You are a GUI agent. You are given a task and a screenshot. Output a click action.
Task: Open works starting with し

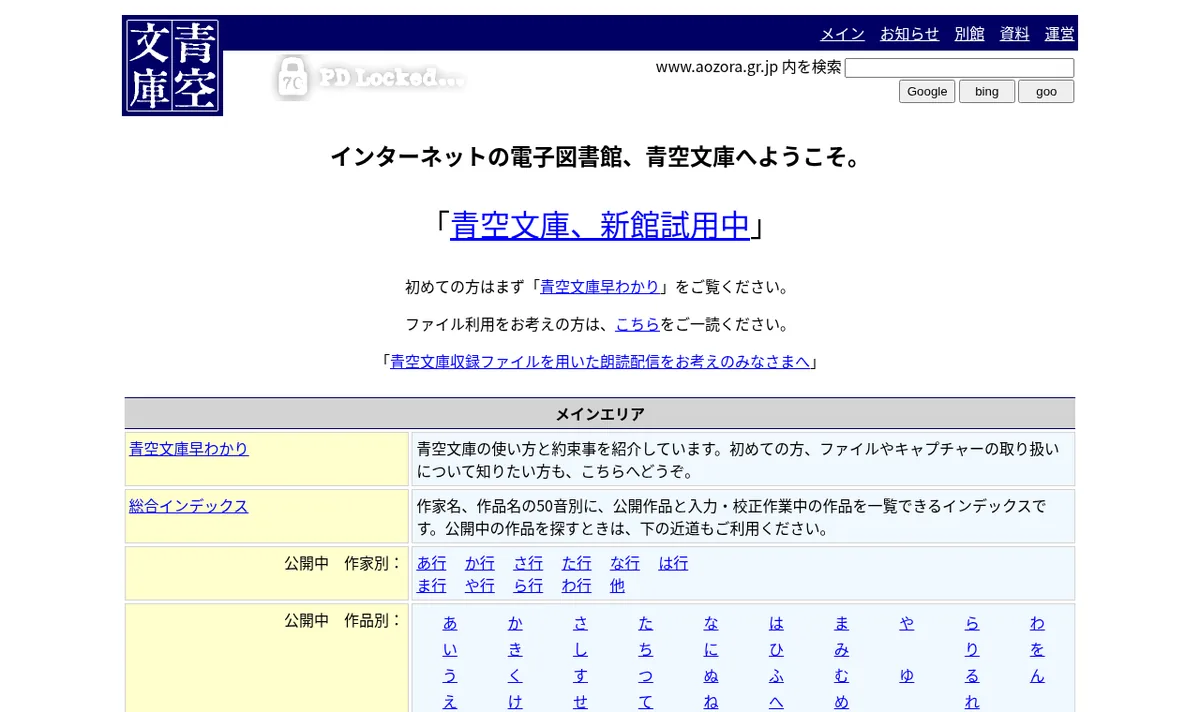[580, 649]
